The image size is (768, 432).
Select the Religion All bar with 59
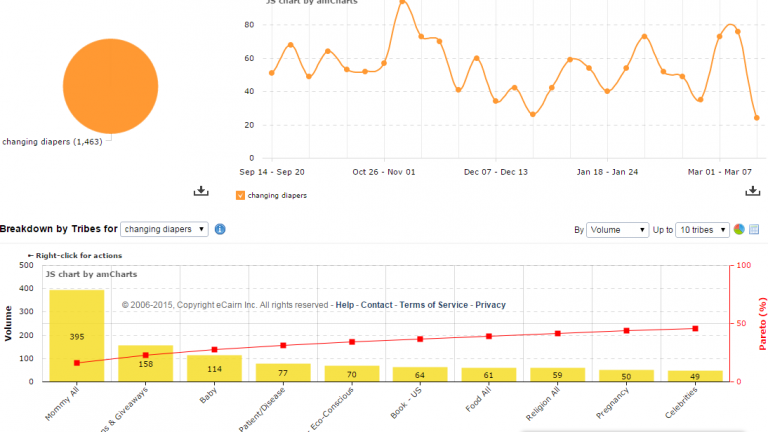pos(557,375)
